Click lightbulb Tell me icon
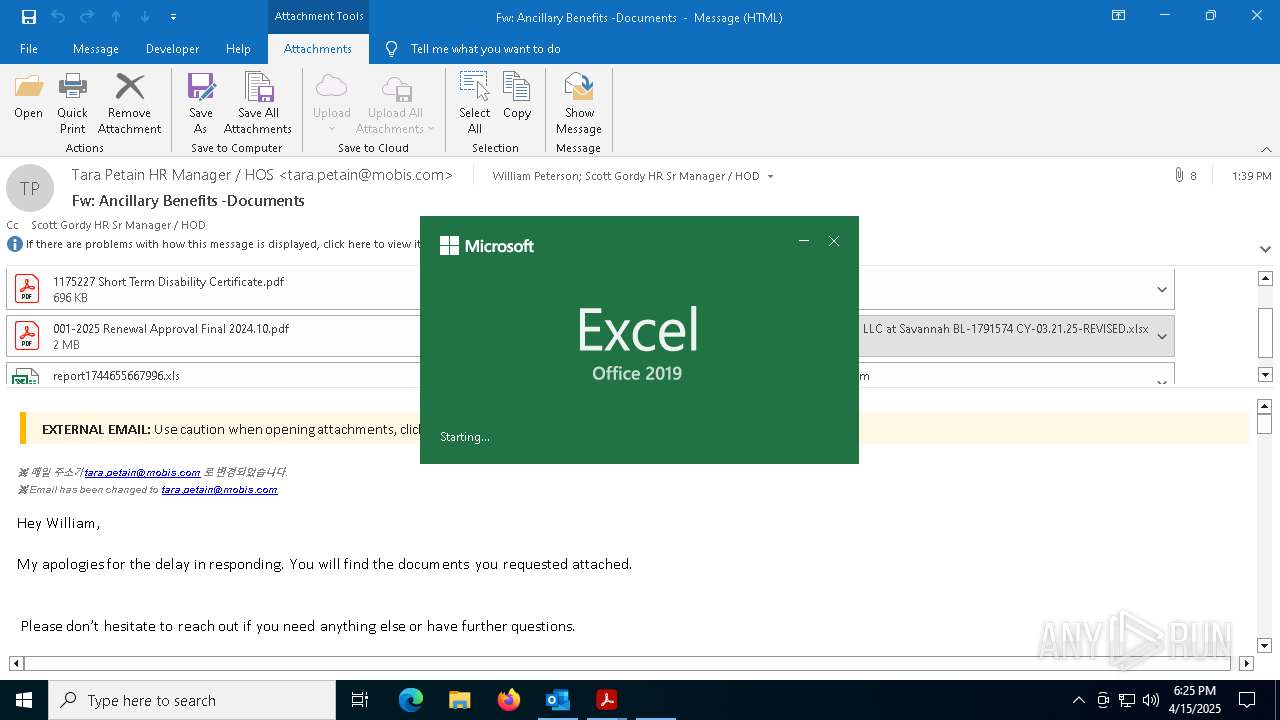The image size is (1280, 720). [x=392, y=48]
